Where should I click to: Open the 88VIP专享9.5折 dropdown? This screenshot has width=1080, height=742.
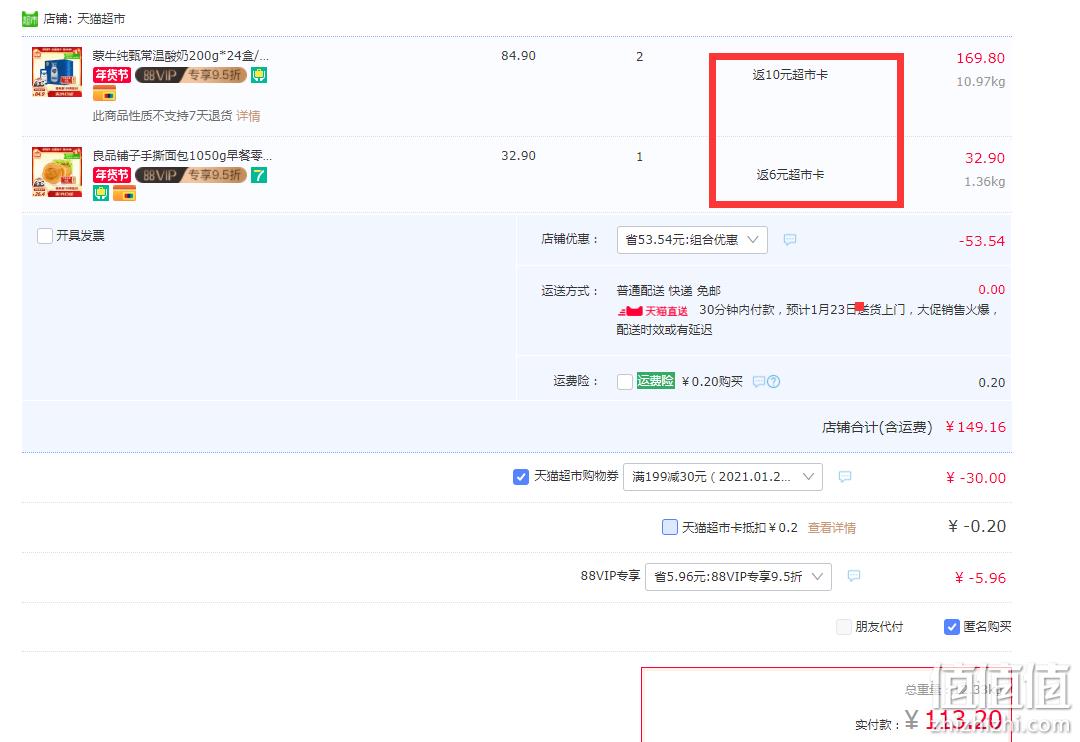(x=738, y=577)
